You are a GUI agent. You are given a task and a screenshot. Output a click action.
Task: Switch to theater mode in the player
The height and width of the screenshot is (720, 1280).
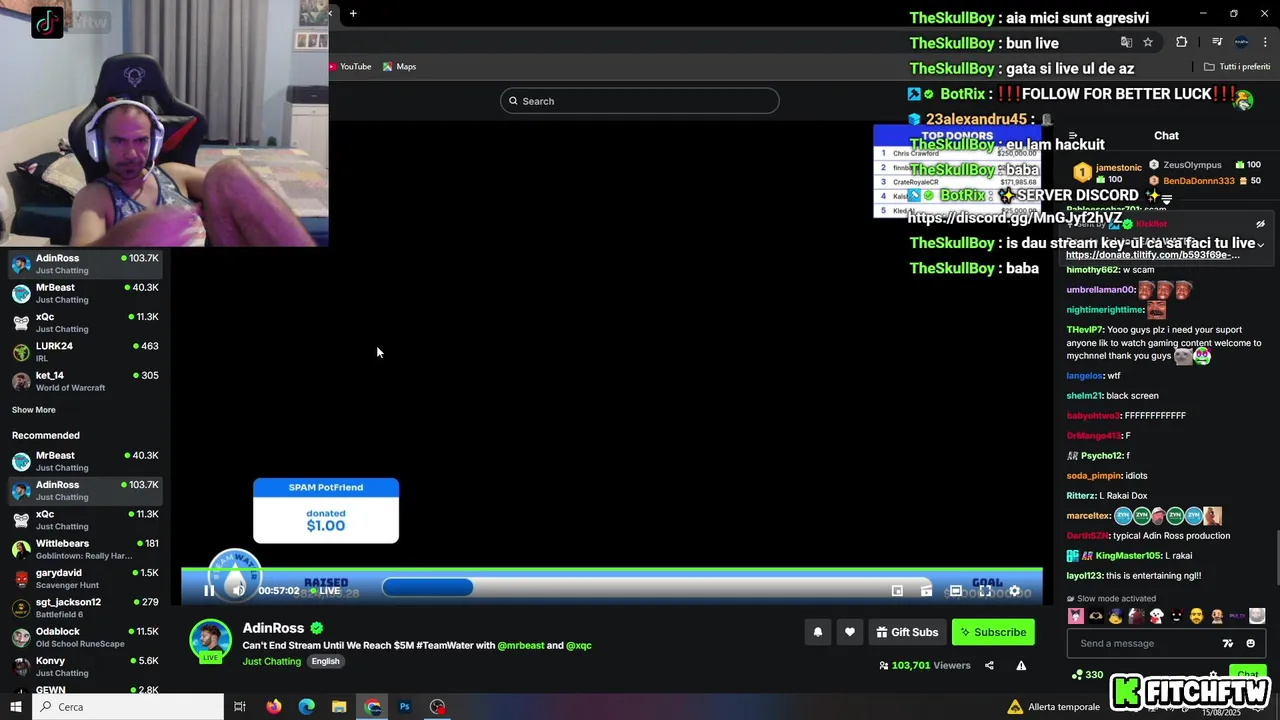coord(956,591)
